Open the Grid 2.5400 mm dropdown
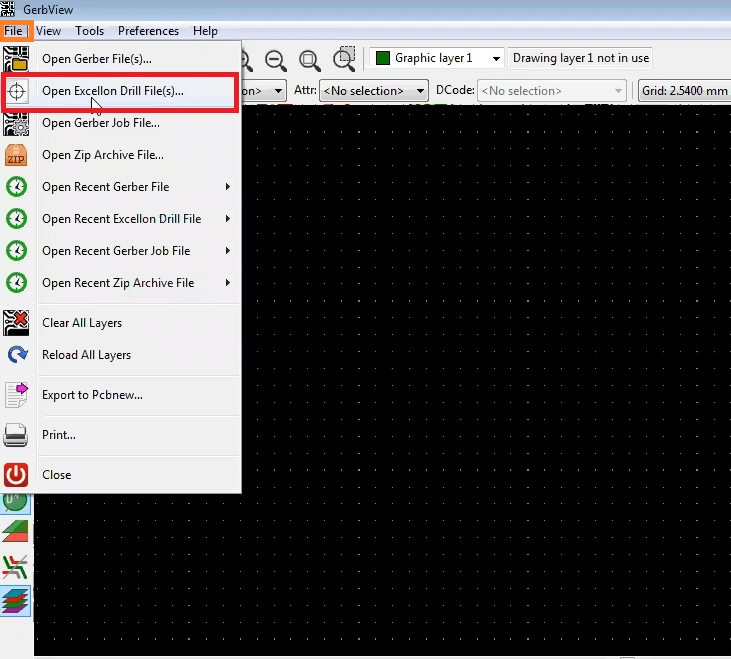 click(684, 91)
